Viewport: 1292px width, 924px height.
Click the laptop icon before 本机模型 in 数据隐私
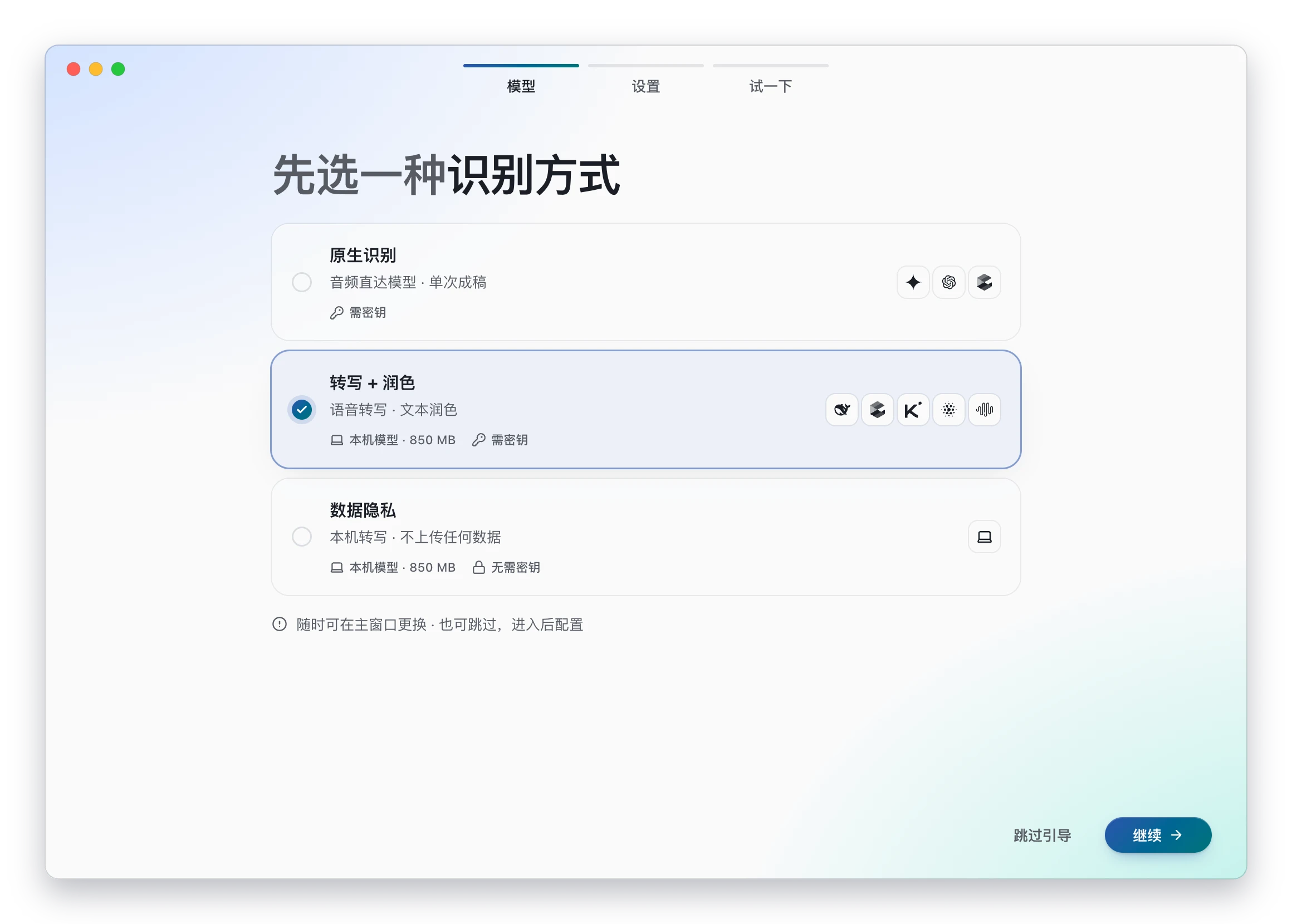336,568
